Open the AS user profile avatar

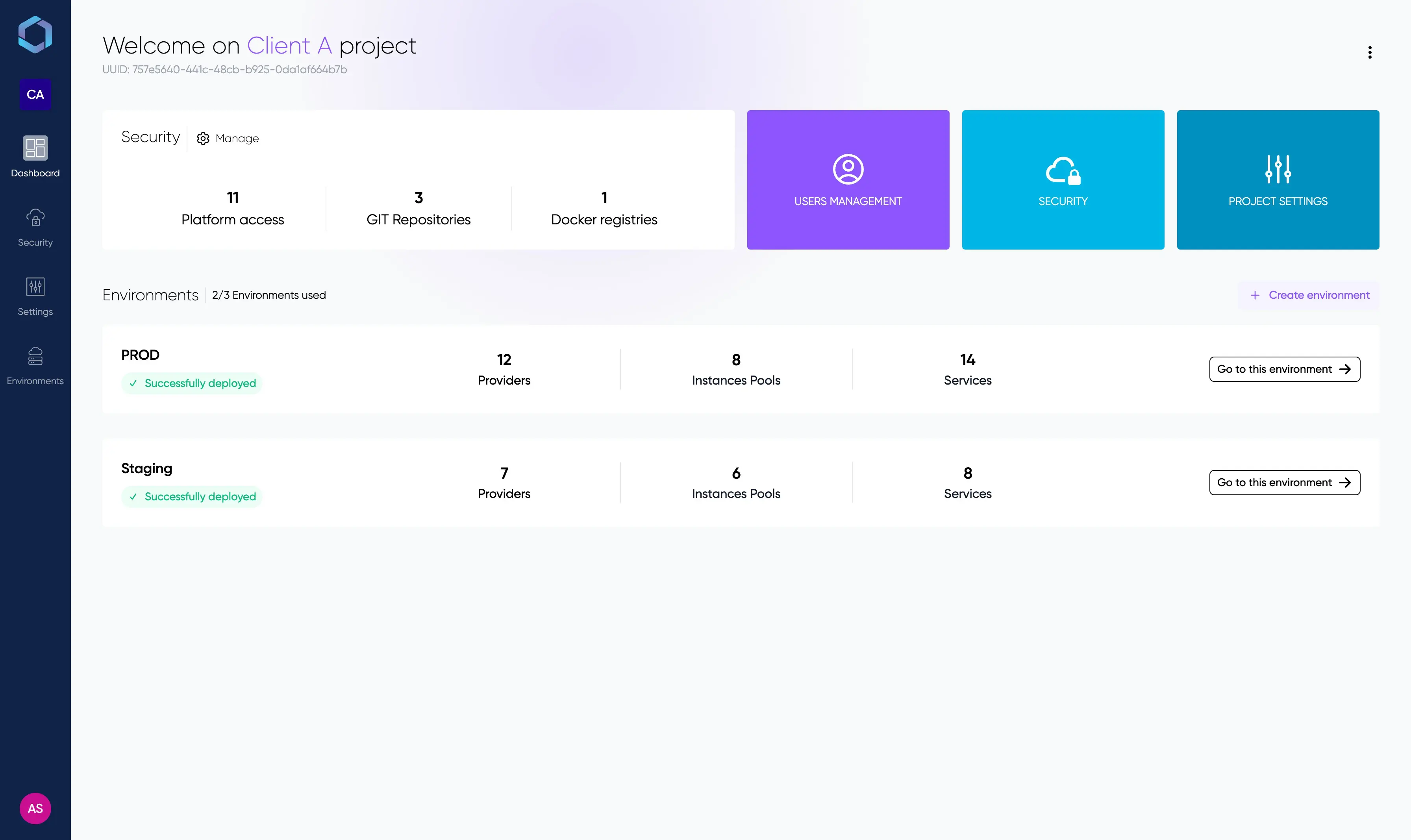coord(35,808)
